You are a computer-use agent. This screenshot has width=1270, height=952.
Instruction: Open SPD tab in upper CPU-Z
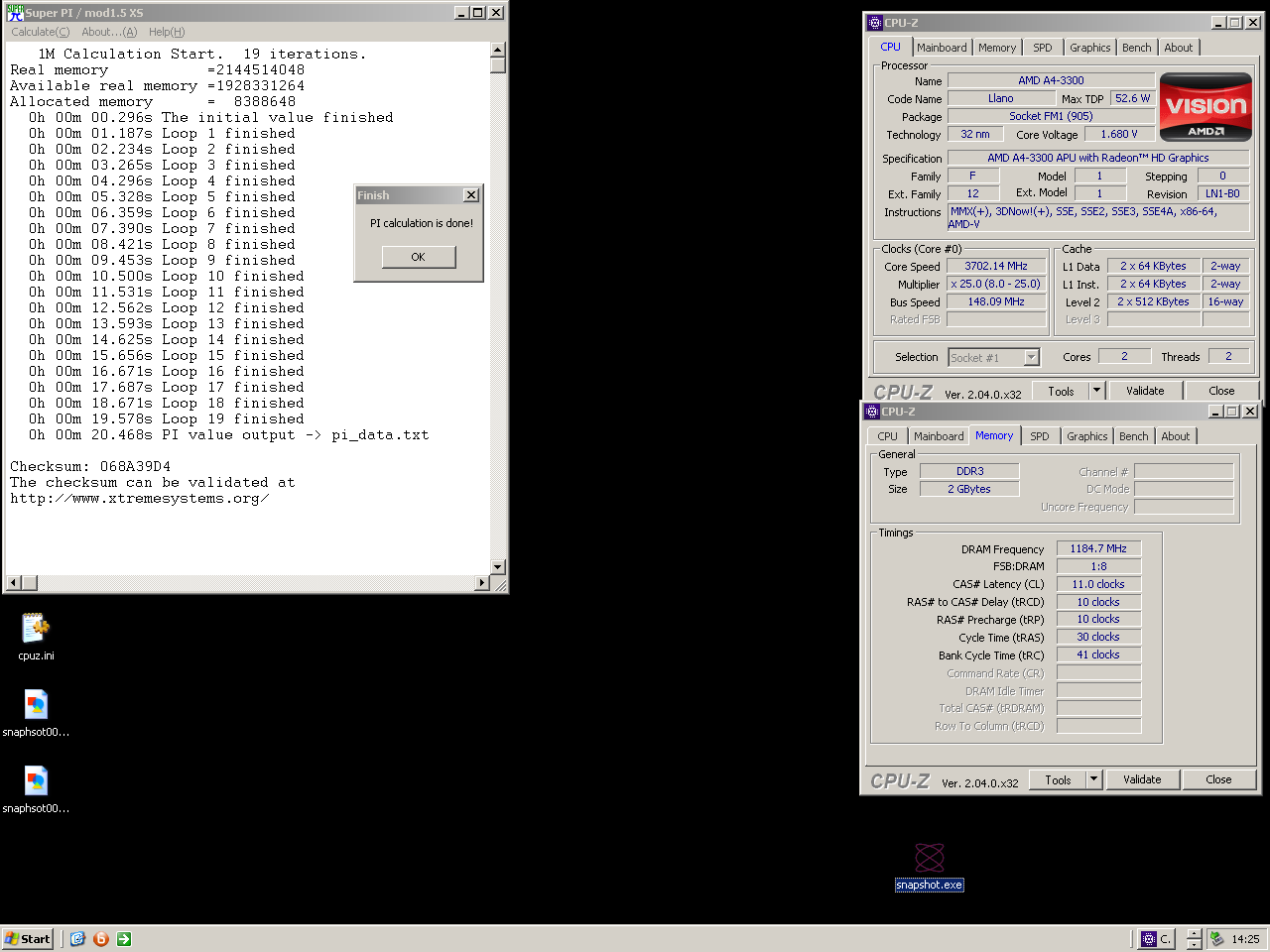point(1042,48)
